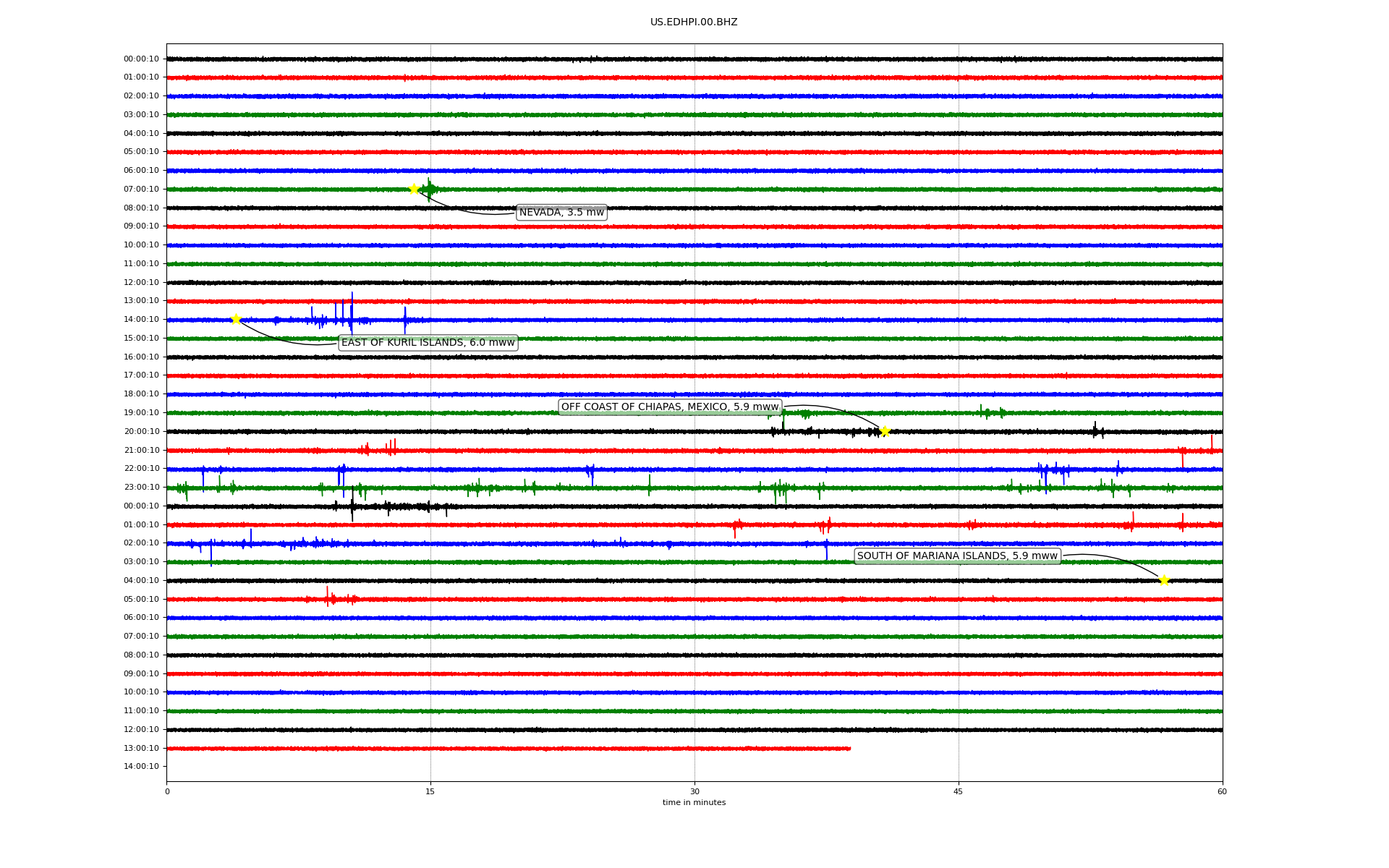Screen dimensions: 1389x868
Task: Click the 20:00:10 row time label
Action: 141,431
